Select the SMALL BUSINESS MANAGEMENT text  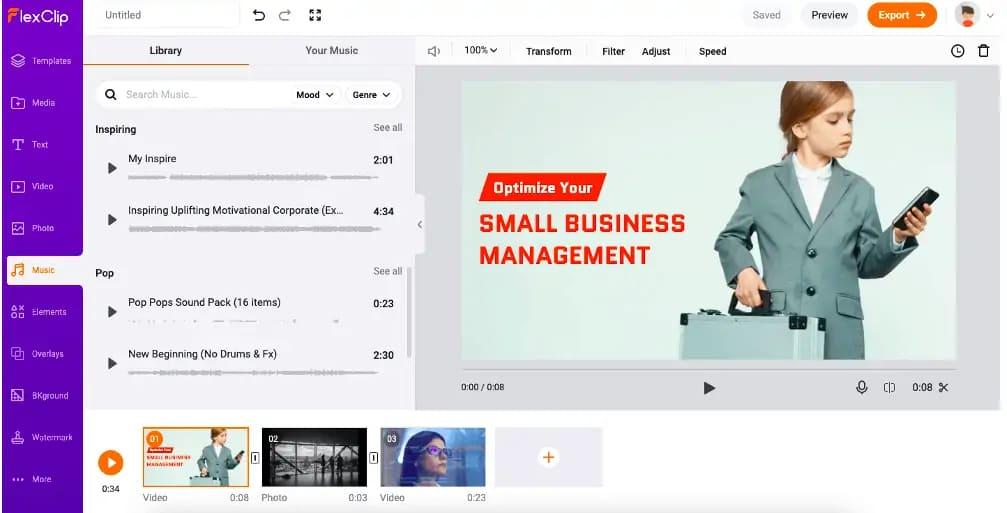(582, 239)
